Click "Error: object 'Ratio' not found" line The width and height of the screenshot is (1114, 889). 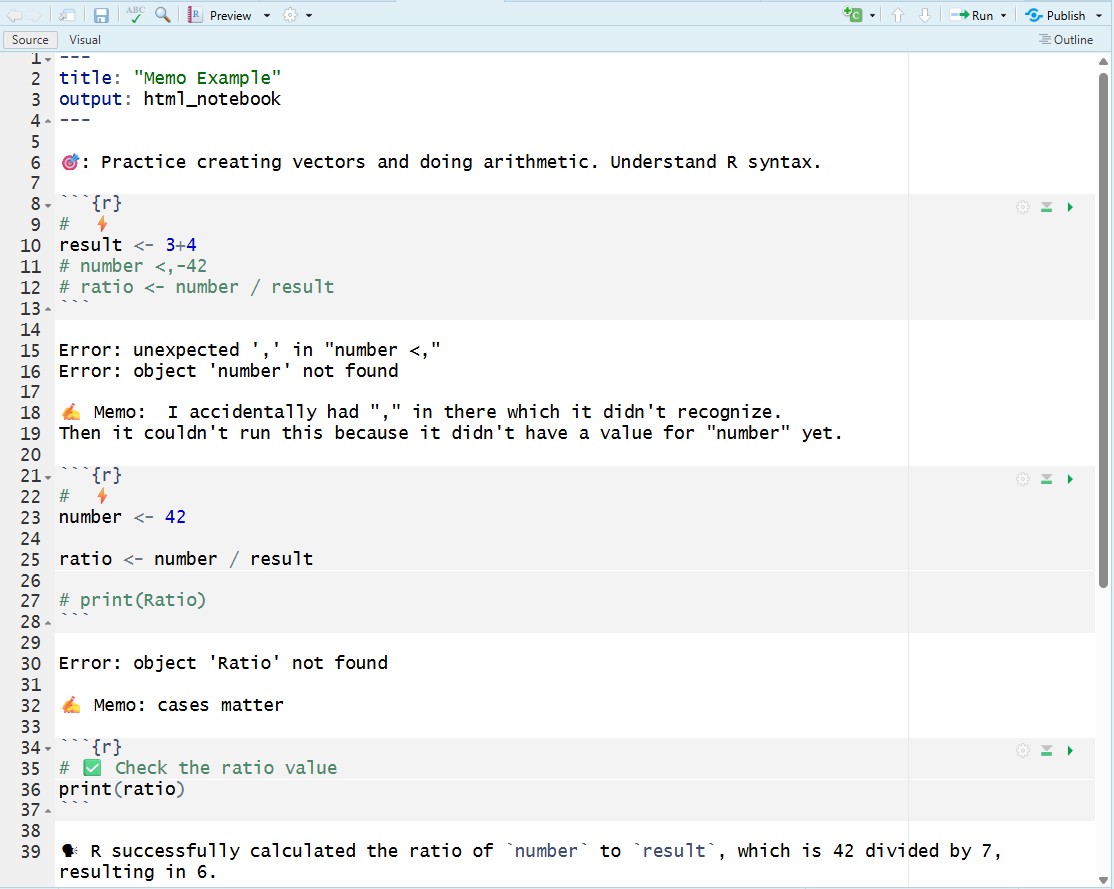[223, 663]
